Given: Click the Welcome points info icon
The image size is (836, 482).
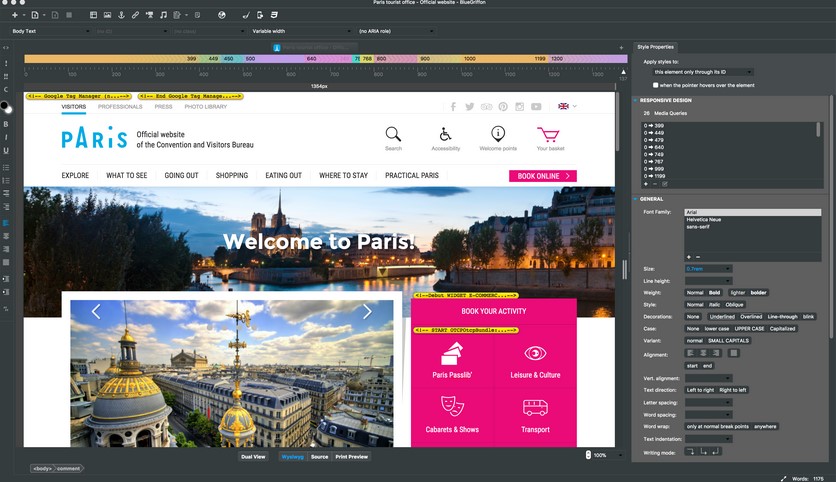Looking at the screenshot, I should [498, 133].
